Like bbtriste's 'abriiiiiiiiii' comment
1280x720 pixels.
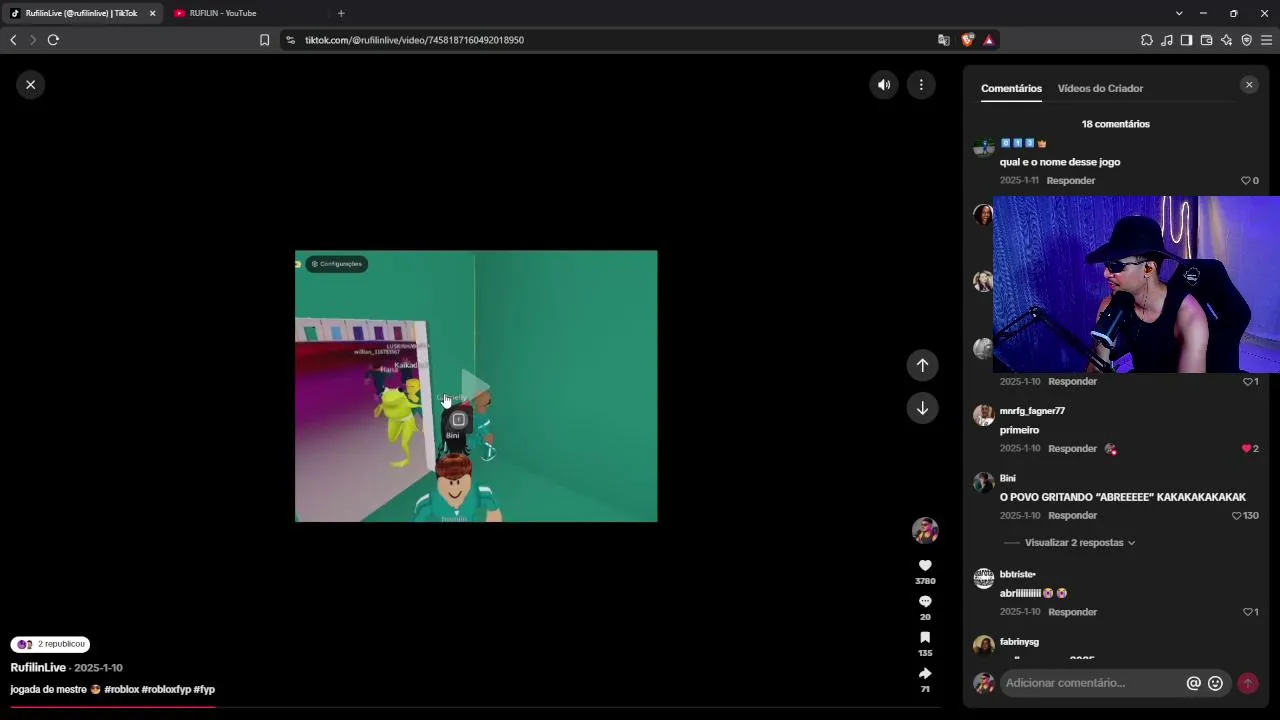(x=1247, y=612)
